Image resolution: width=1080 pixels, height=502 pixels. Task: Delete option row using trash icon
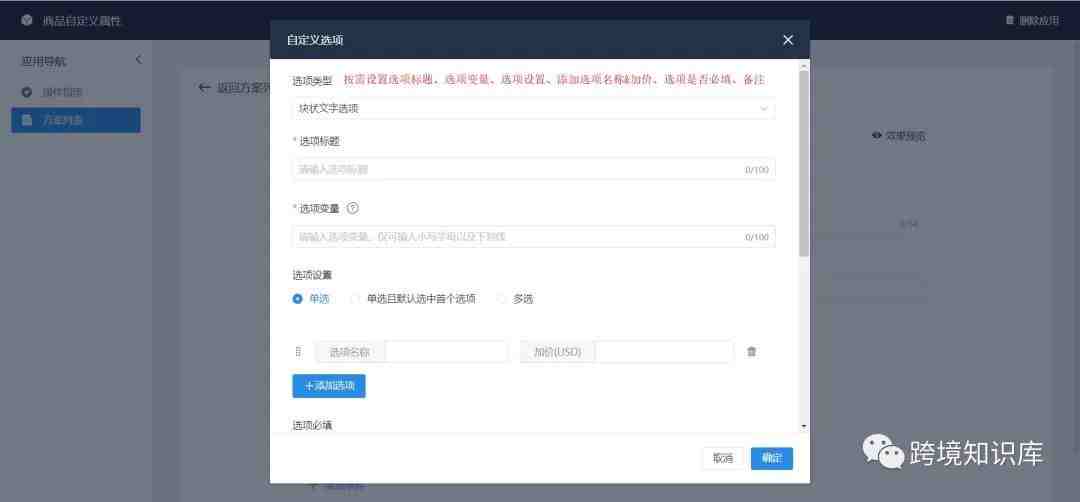point(751,351)
